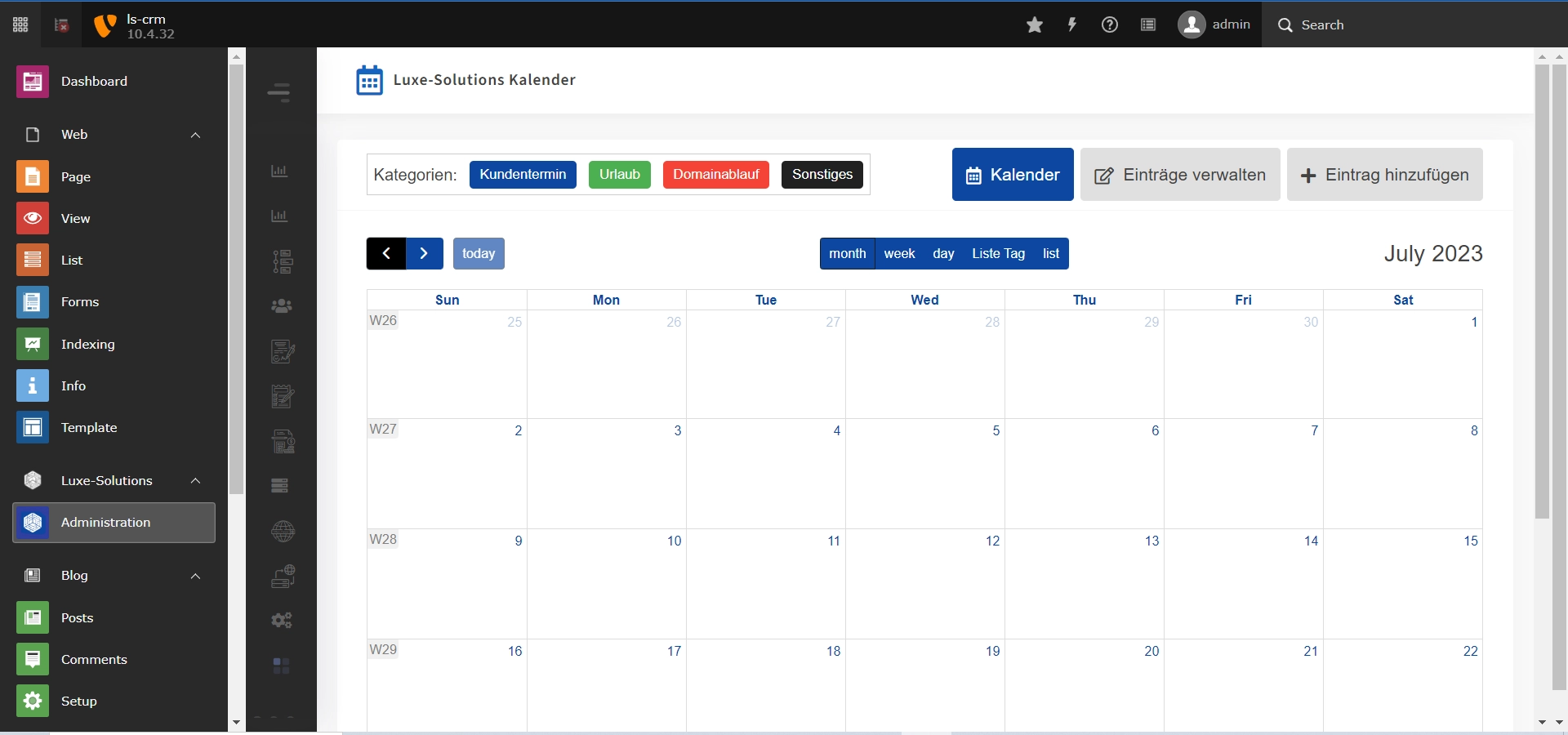The height and width of the screenshot is (735, 1568).
Task: Open the Posts module icon
Action: (33, 617)
